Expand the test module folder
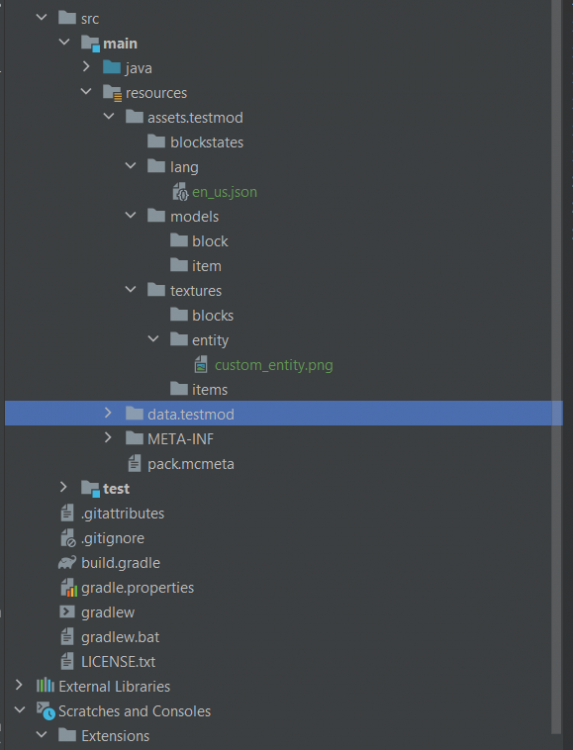 click(x=63, y=487)
